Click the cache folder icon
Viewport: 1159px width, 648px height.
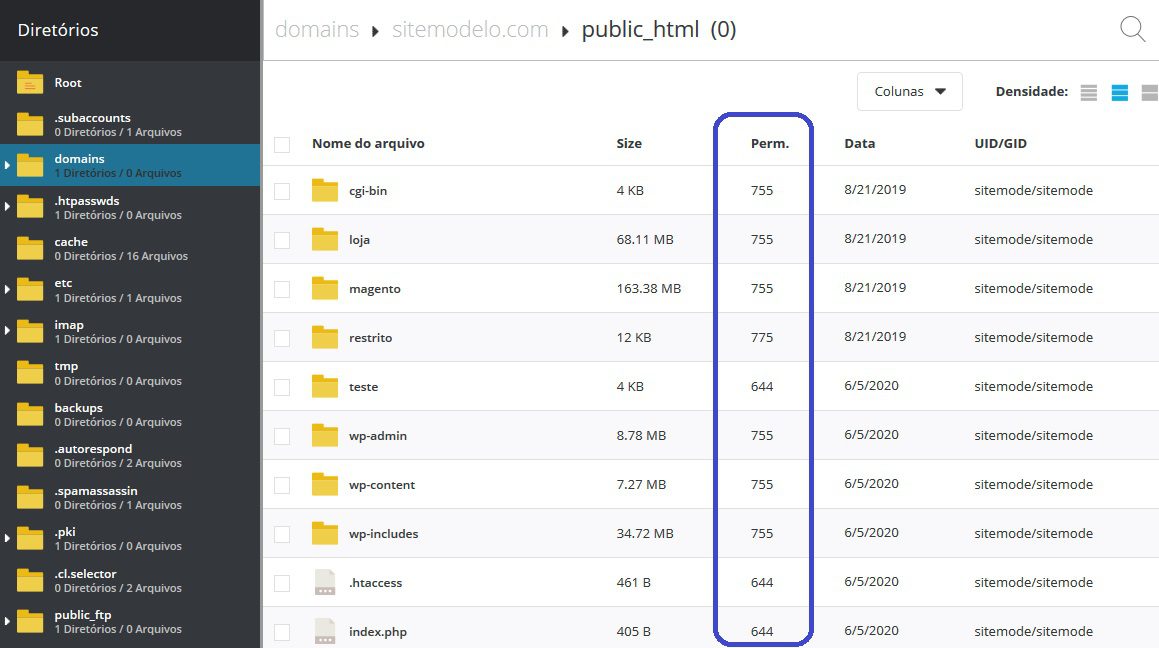[30, 248]
